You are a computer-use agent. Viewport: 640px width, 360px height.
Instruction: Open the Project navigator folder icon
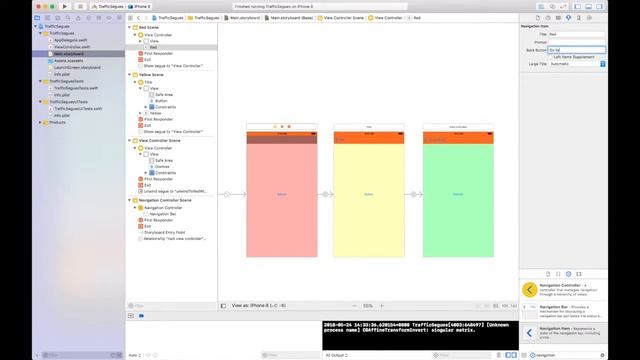tap(37, 18)
